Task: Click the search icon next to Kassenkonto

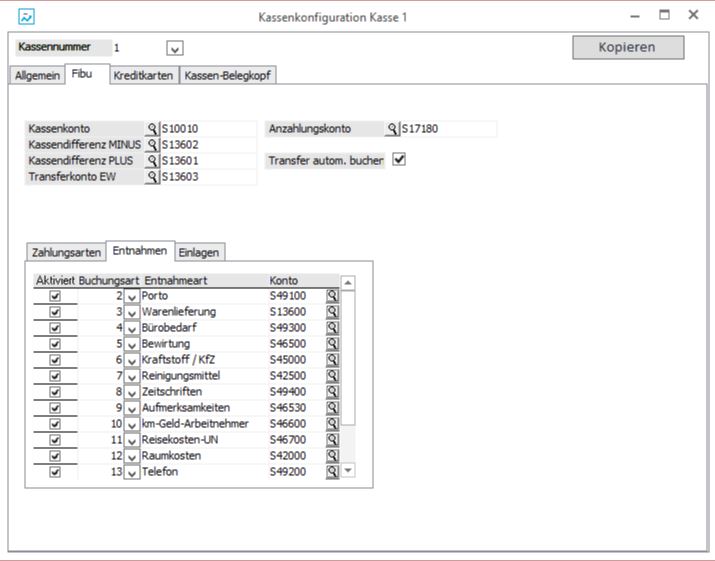Action: pyautogui.click(x=153, y=129)
